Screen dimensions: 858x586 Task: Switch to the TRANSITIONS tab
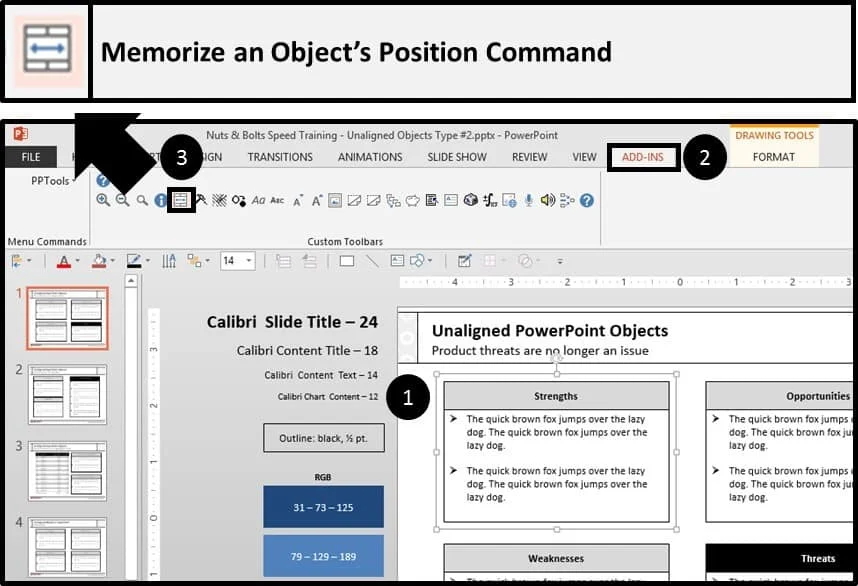280,157
